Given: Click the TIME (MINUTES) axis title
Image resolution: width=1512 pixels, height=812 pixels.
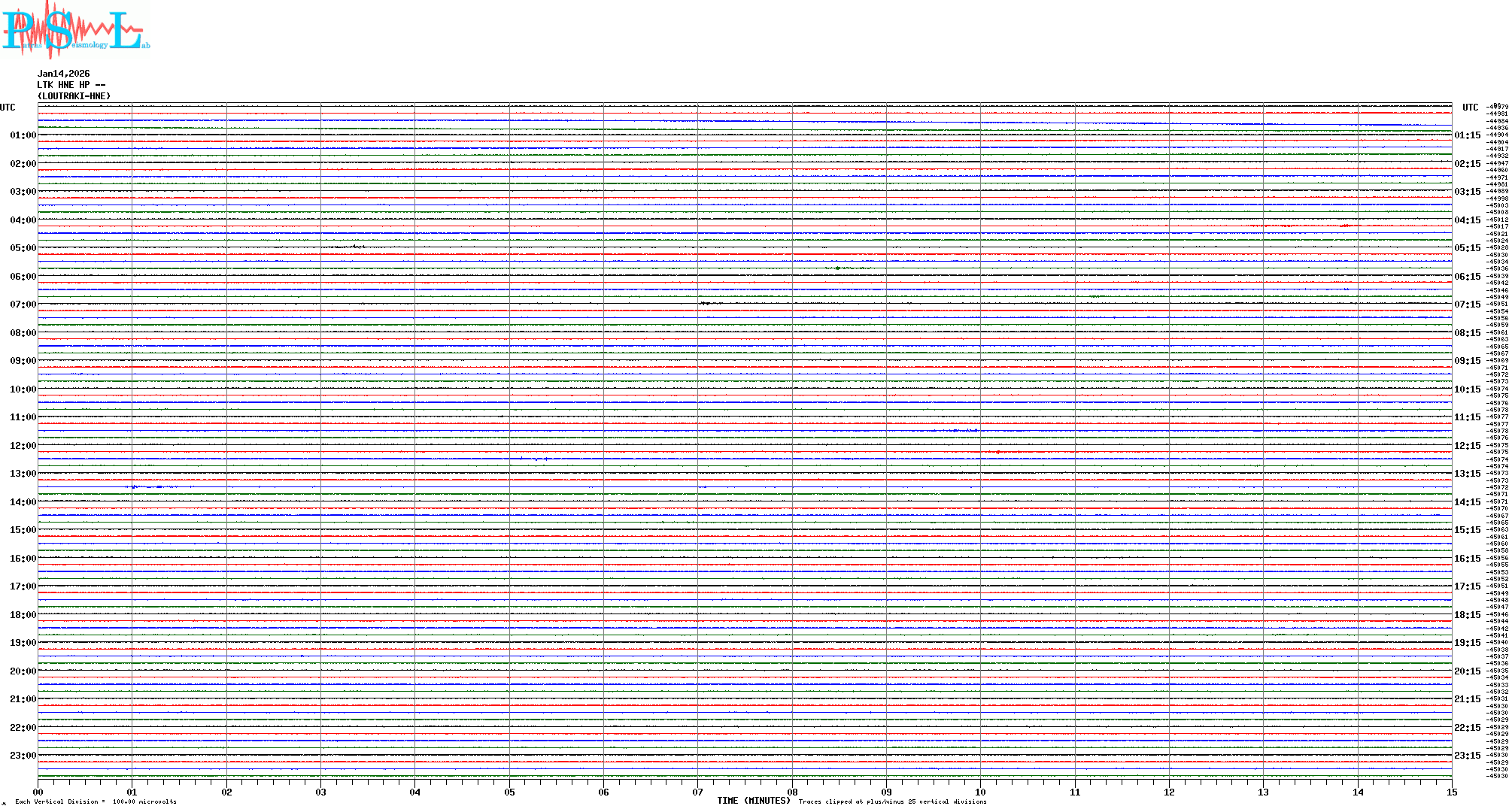Looking at the screenshot, I should click(x=753, y=801).
